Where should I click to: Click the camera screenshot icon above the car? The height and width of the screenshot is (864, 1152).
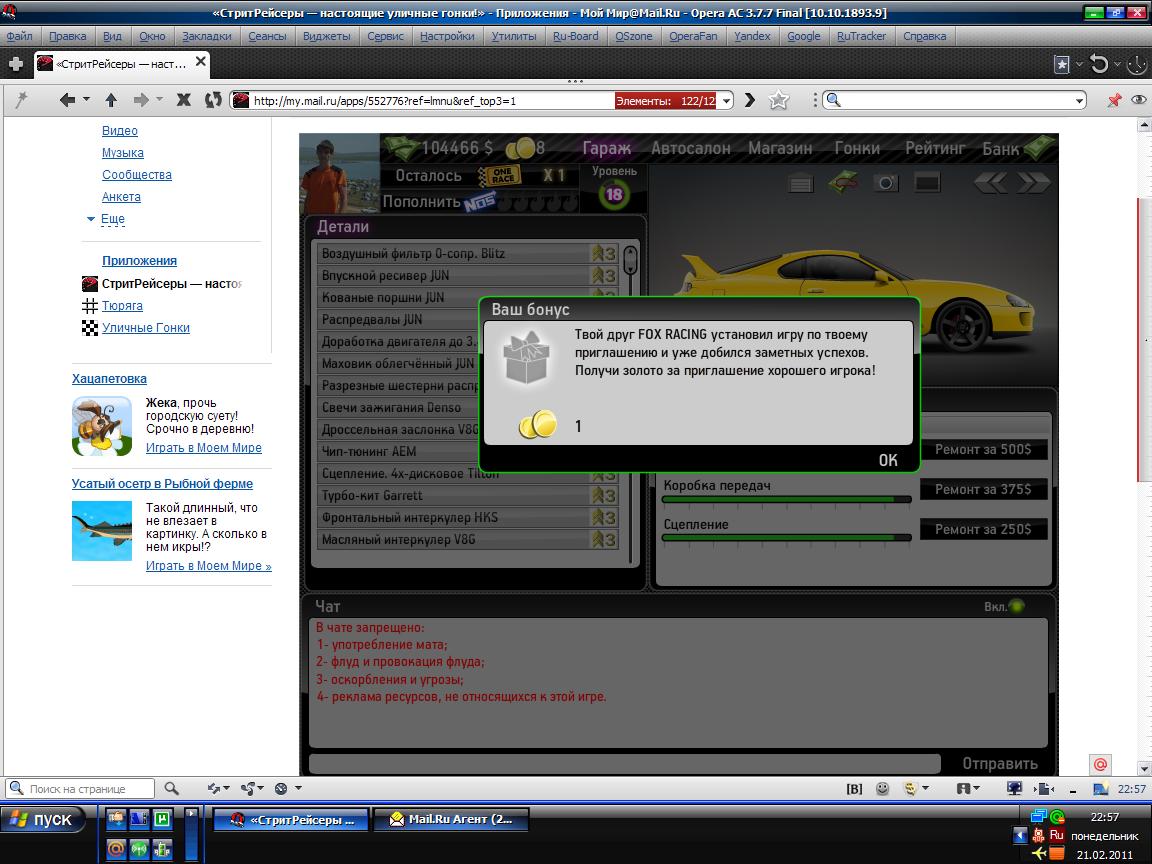[x=886, y=182]
